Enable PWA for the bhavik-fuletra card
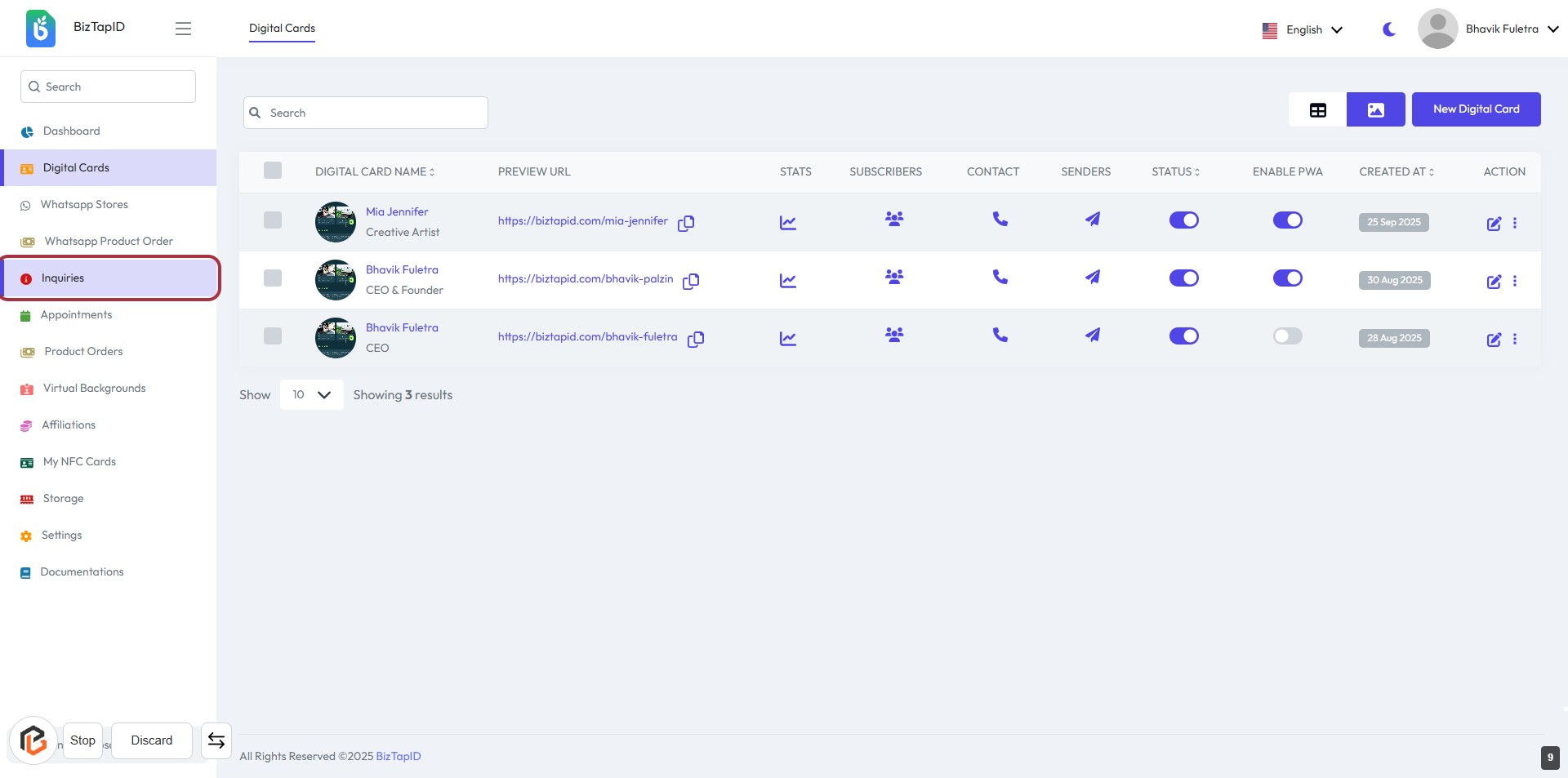 click(1287, 336)
